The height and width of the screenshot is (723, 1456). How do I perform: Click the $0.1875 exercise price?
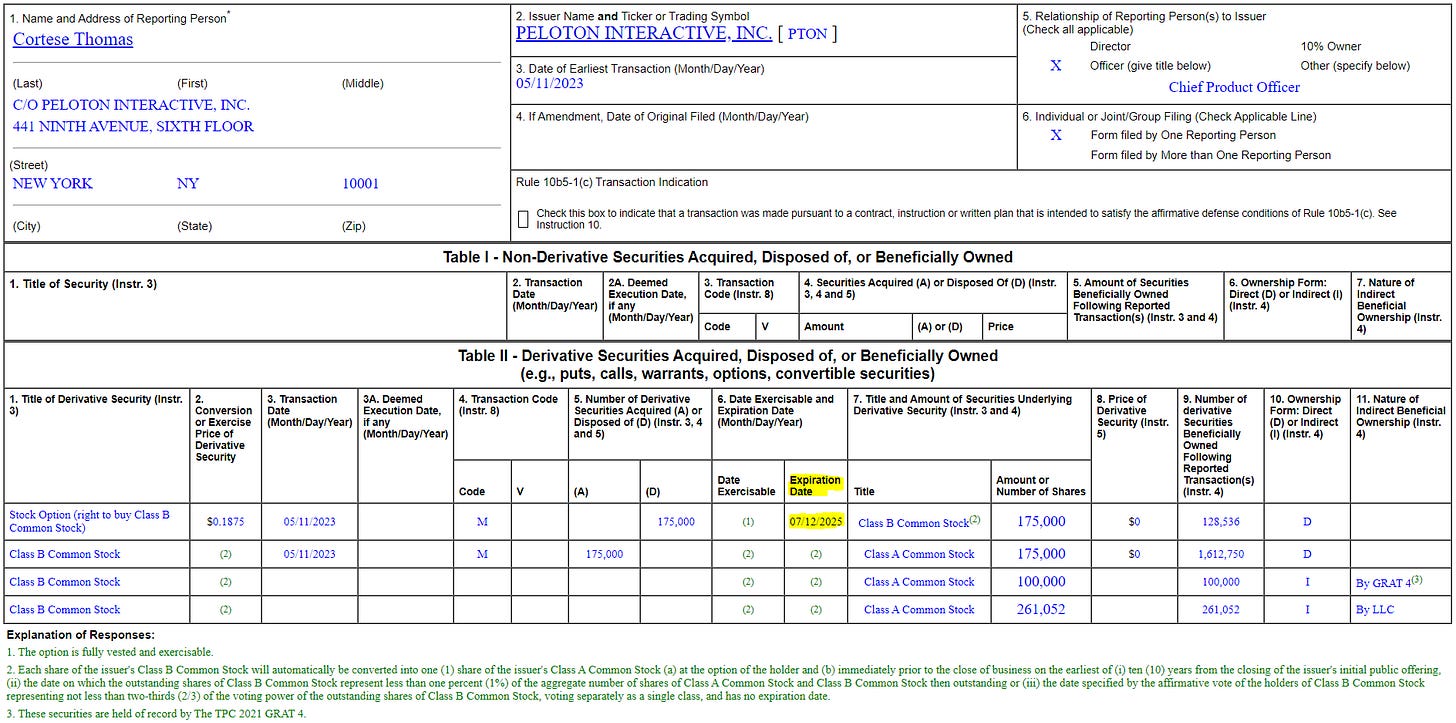(224, 522)
